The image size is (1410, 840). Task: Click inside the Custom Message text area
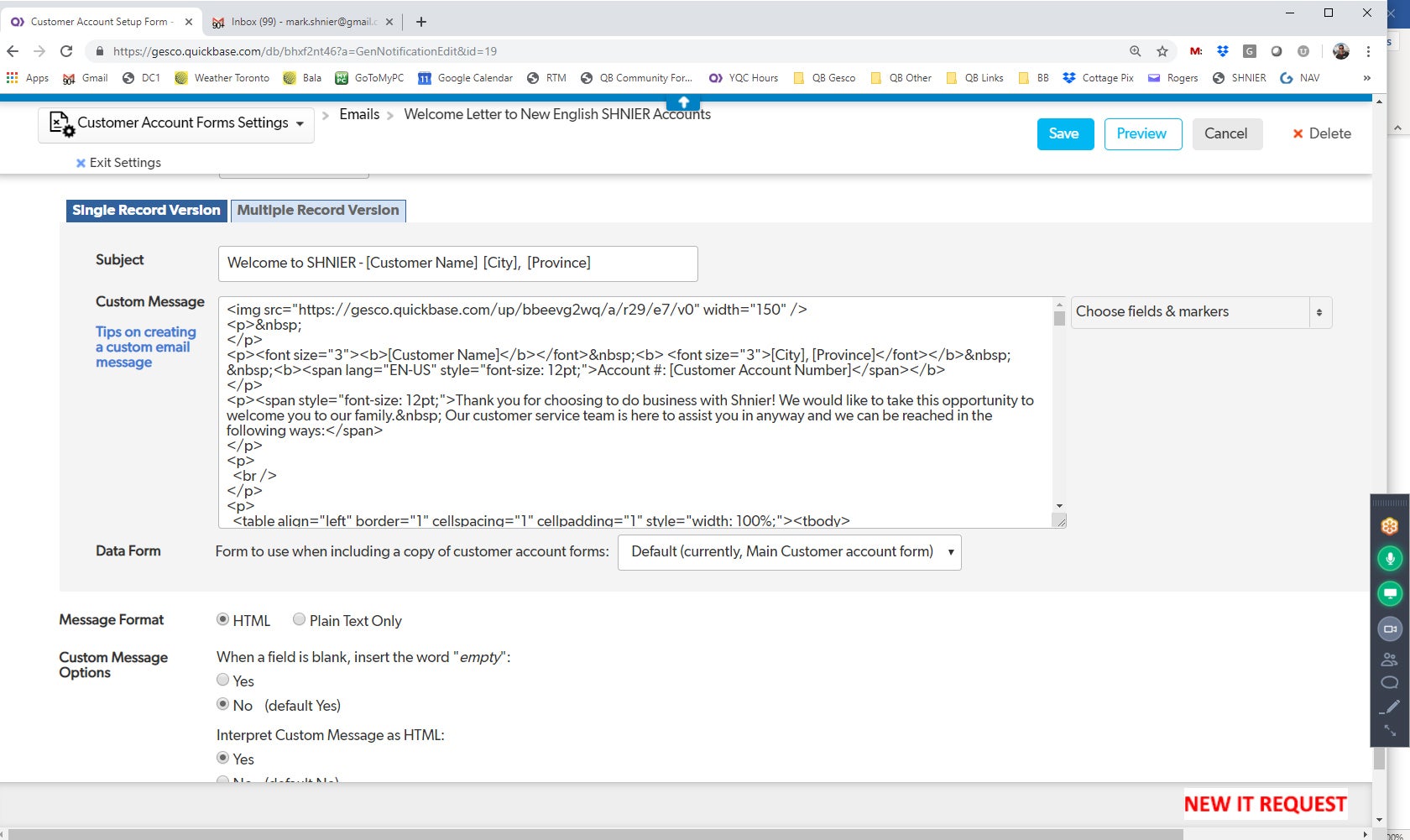pos(634,413)
